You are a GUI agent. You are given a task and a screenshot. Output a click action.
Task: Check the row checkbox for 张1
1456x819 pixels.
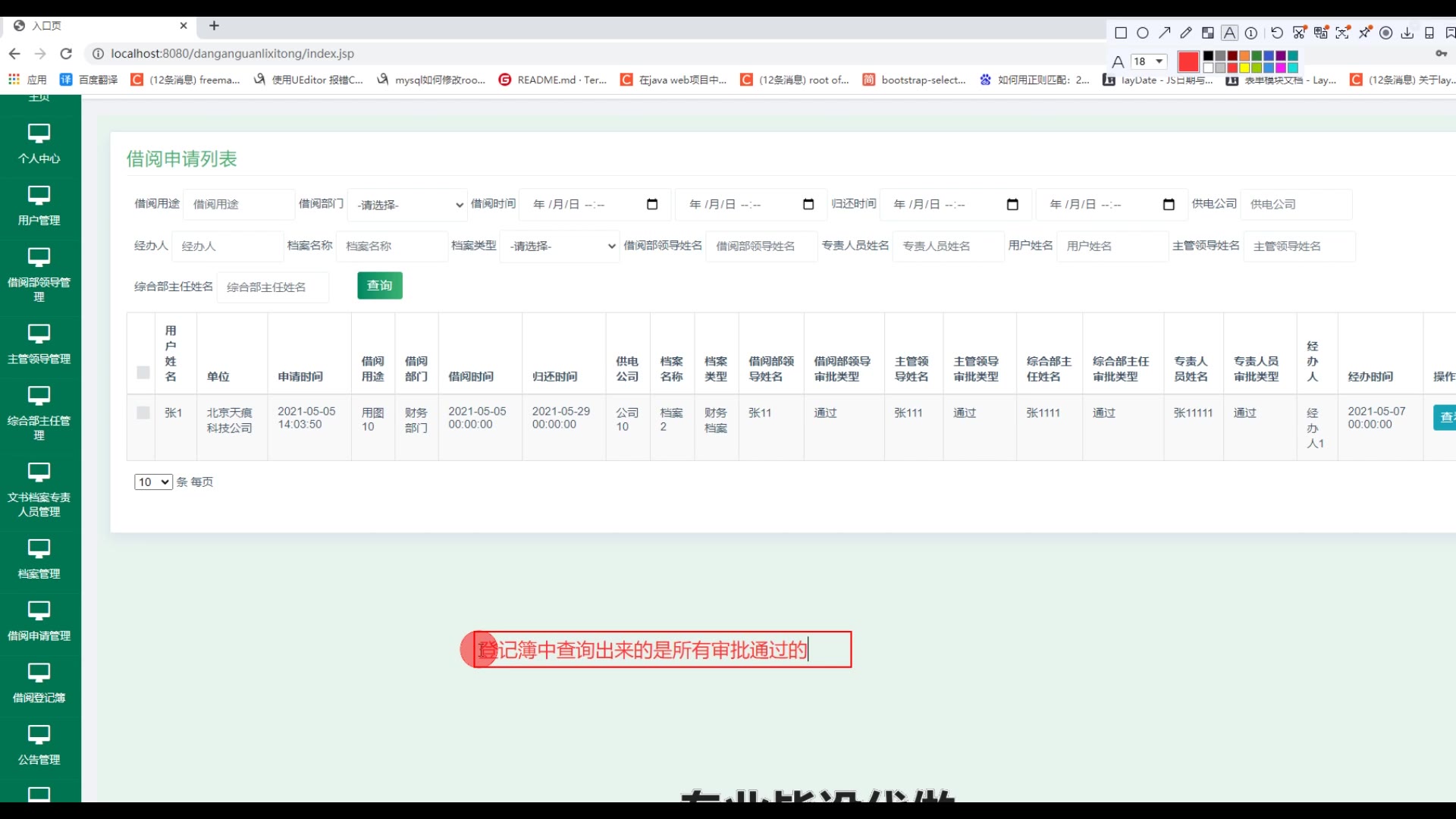[x=143, y=413]
